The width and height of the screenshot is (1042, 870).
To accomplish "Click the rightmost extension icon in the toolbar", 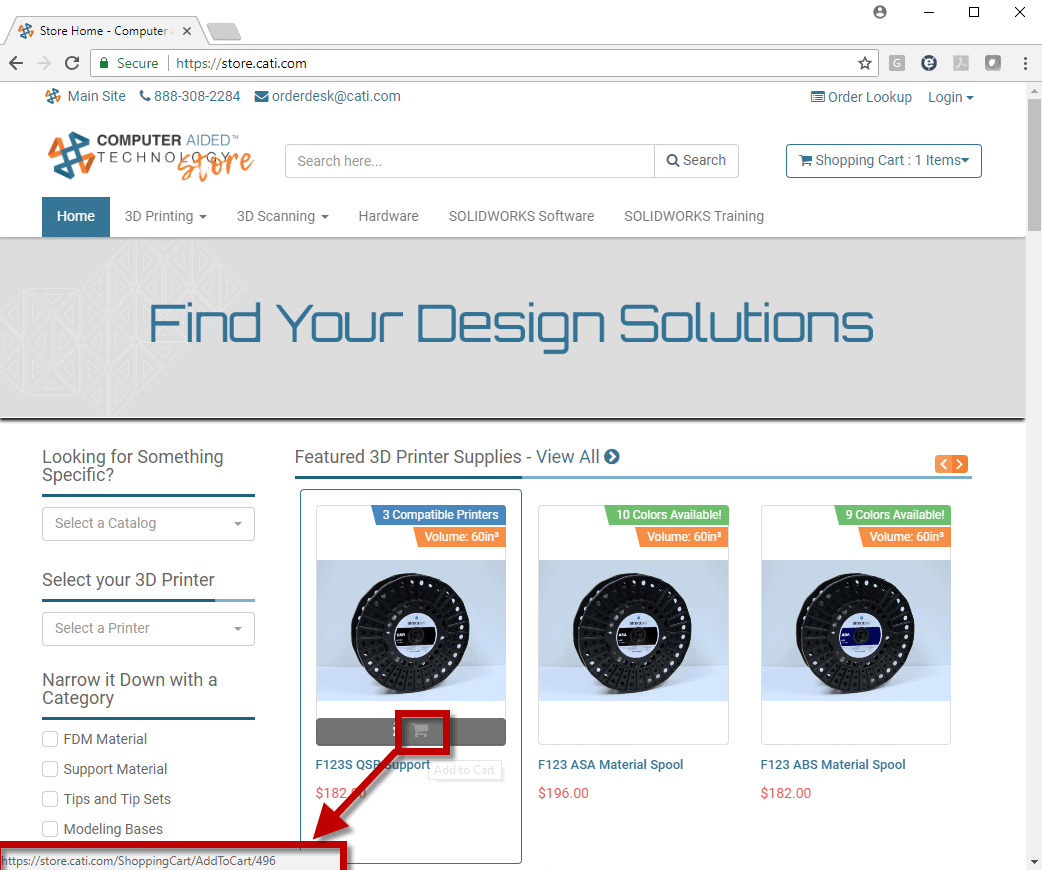I will [993, 63].
